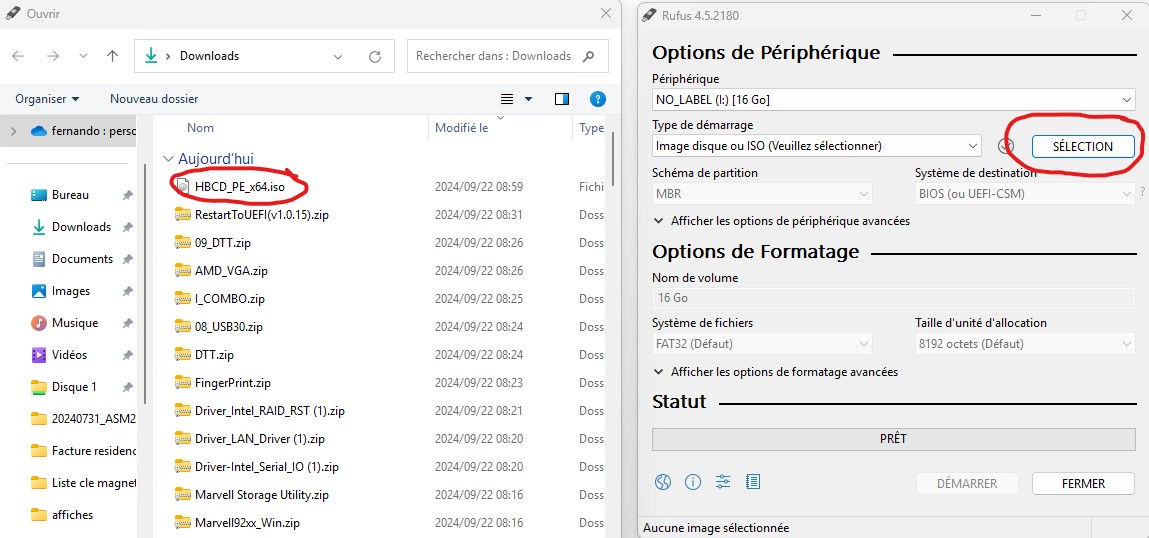Click the OneDrive cloud icon for fernando
The image size is (1149, 538).
[39, 131]
